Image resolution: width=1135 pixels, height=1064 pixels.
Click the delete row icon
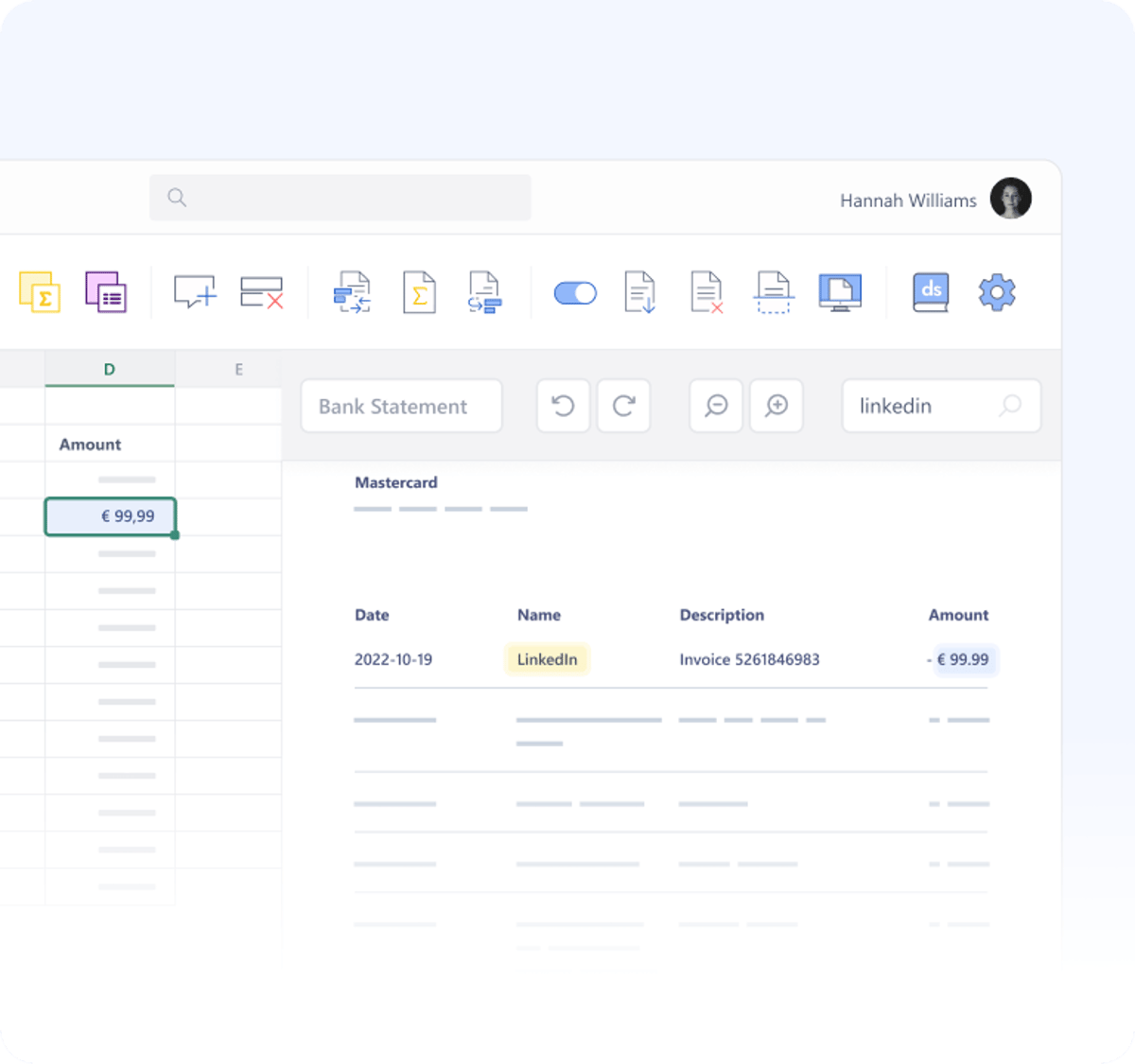[262, 292]
